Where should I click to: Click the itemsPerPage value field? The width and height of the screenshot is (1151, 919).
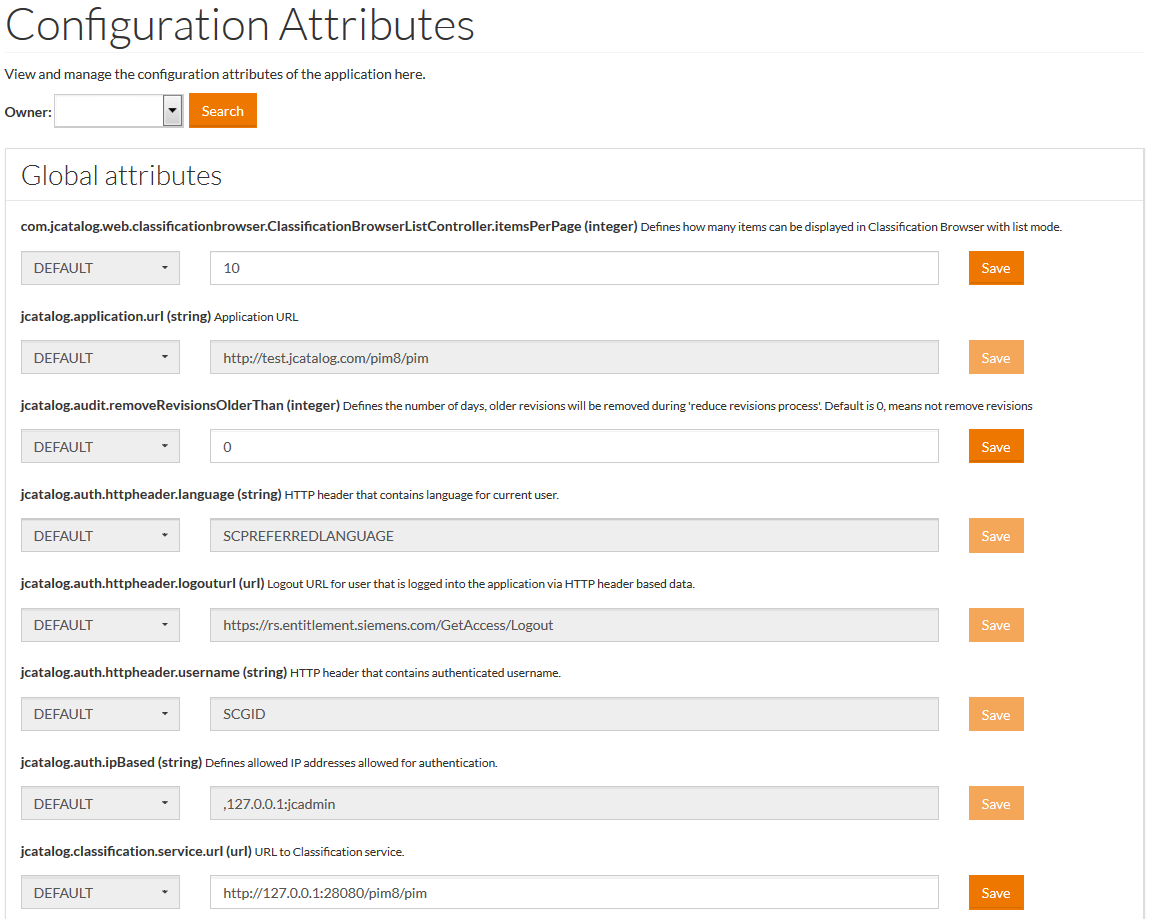574,268
